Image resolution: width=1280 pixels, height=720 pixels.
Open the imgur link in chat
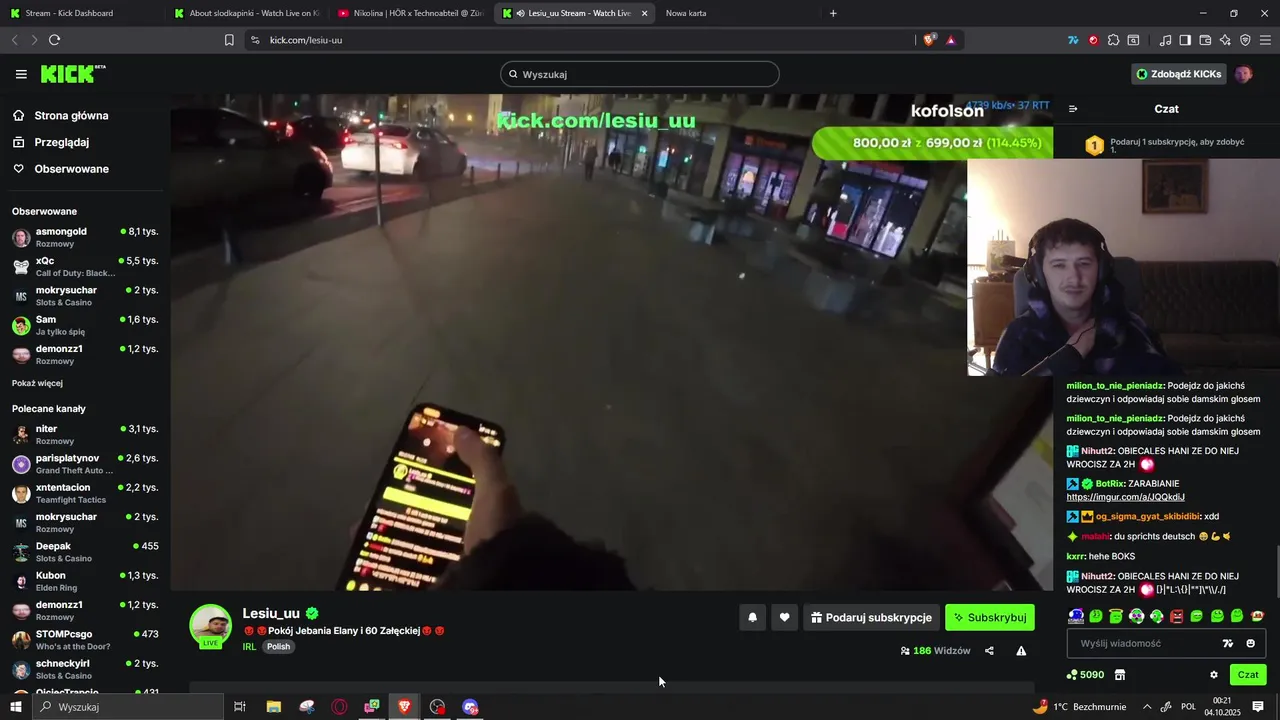point(1125,497)
